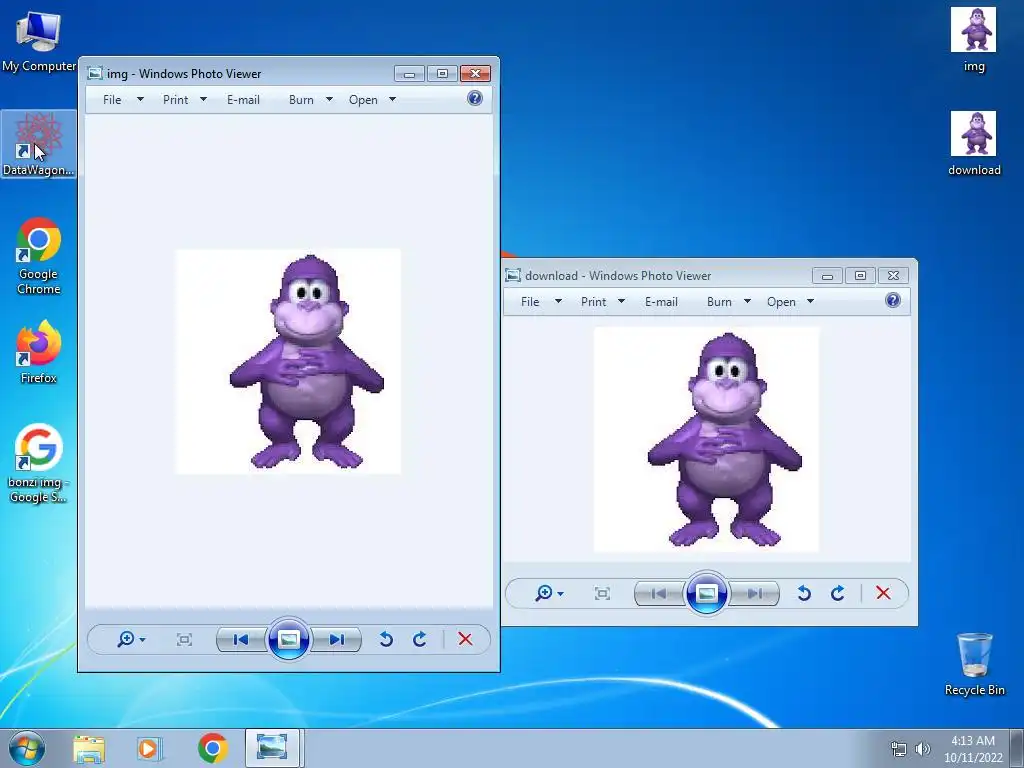Next image button in download window
Image resolution: width=1024 pixels, height=768 pixels.
[755, 594]
